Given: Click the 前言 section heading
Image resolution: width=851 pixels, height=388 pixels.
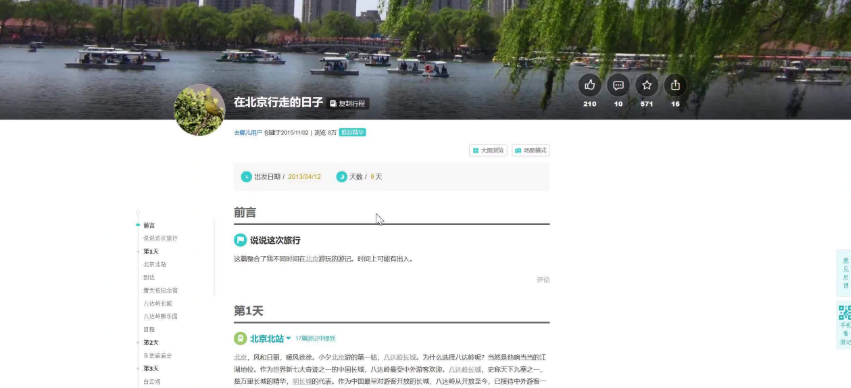Looking at the screenshot, I should (x=245, y=213).
